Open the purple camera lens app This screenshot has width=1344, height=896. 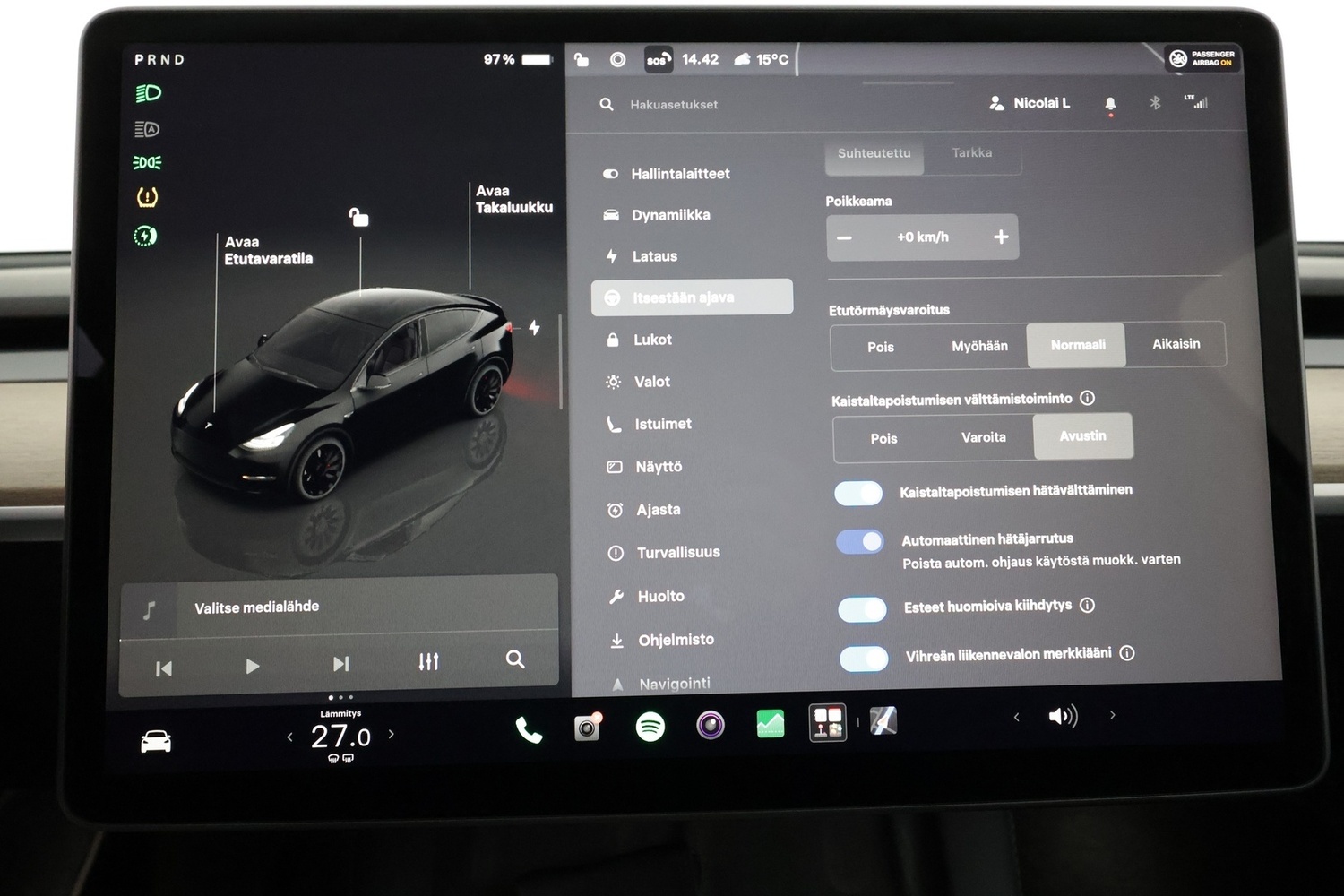(x=711, y=724)
